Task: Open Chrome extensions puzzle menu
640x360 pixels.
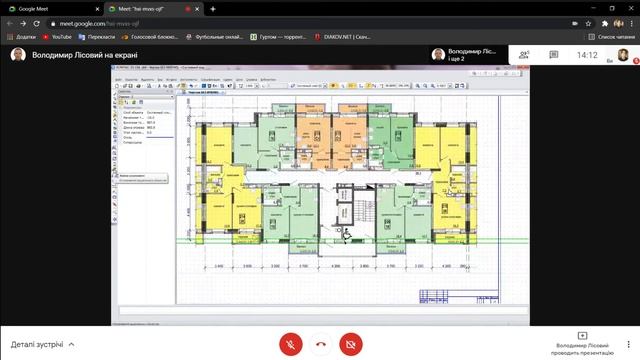Action: pyautogui.click(x=605, y=24)
